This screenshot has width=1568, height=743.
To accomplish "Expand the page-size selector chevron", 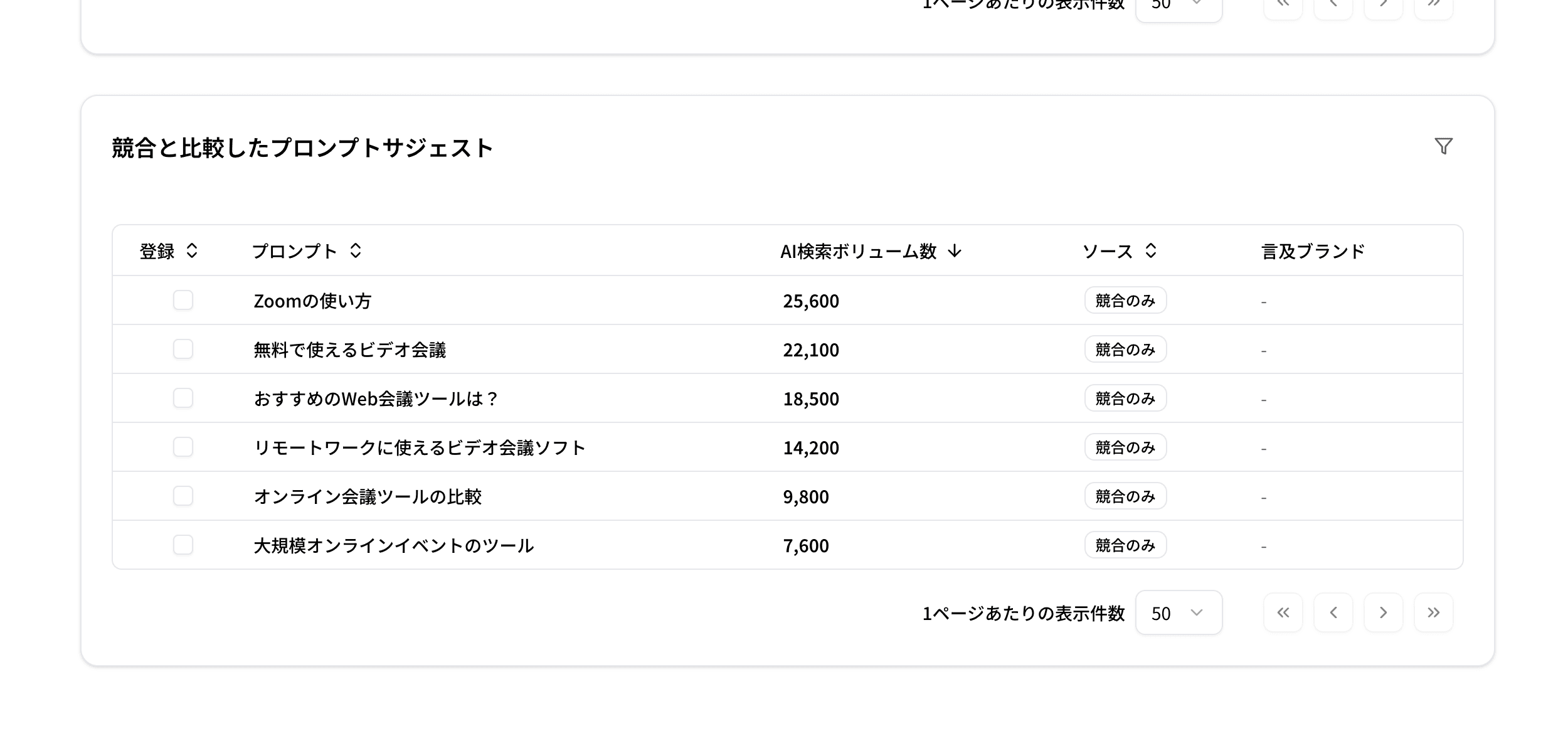I will point(1197,613).
